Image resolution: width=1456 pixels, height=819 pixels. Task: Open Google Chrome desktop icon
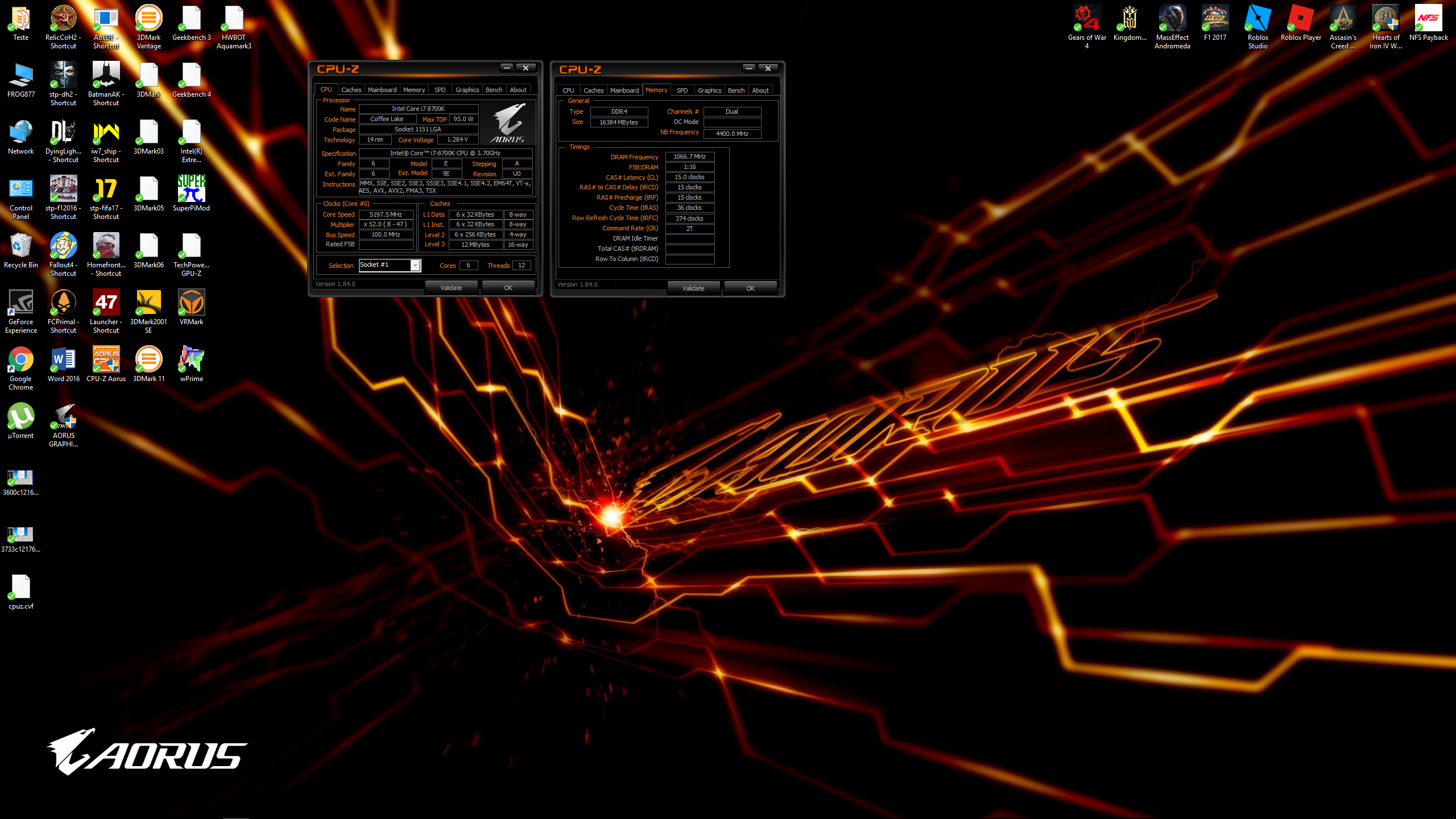(x=21, y=368)
